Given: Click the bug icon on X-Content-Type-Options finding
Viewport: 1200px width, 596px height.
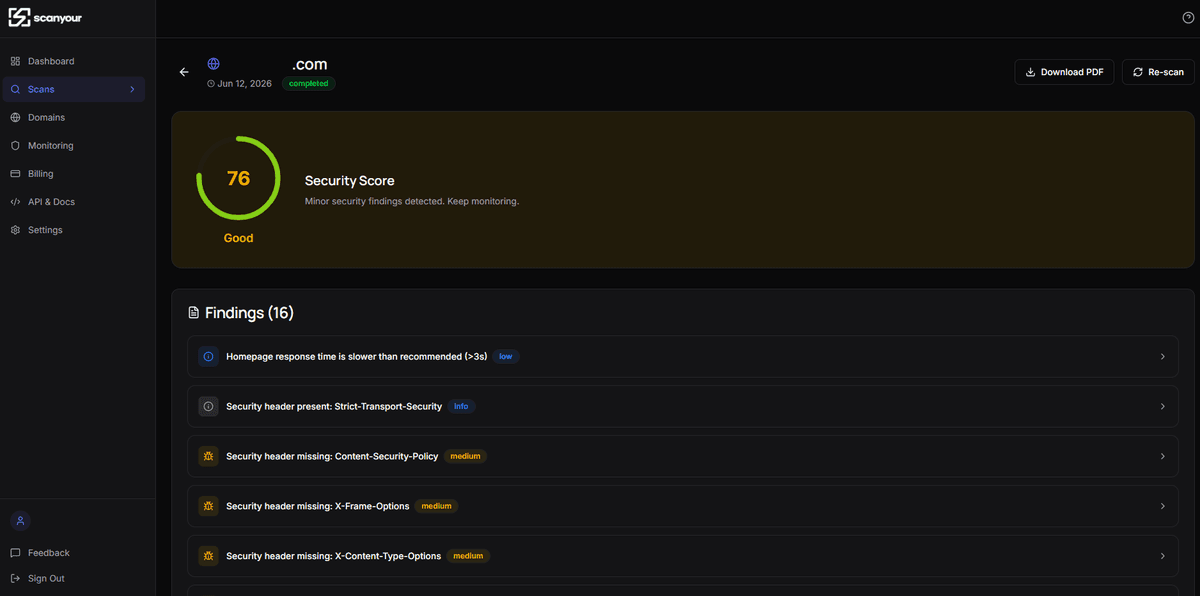Looking at the screenshot, I should pyautogui.click(x=208, y=556).
